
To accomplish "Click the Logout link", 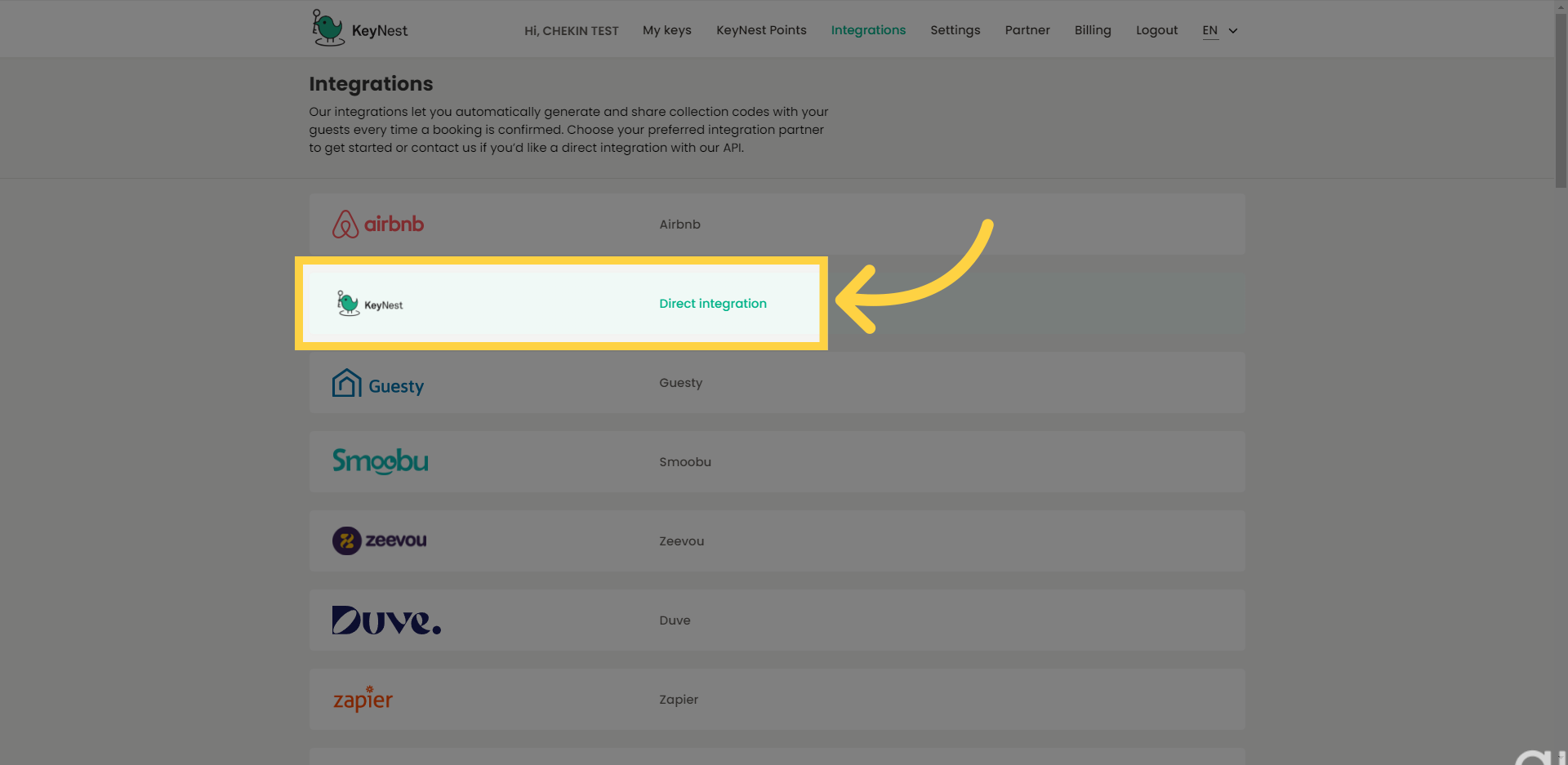I will [x=1156, y=30].
